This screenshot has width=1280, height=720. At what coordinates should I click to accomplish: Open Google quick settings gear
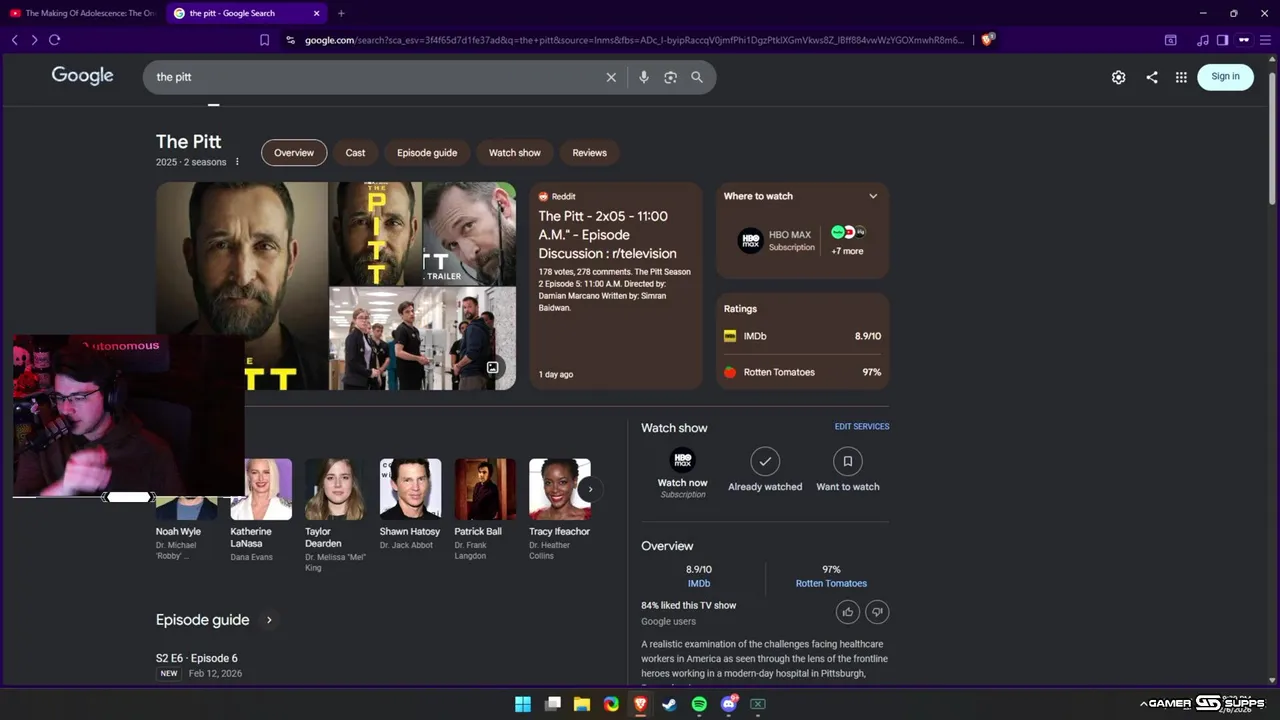pyautogui.click(x=1118, y=77)
